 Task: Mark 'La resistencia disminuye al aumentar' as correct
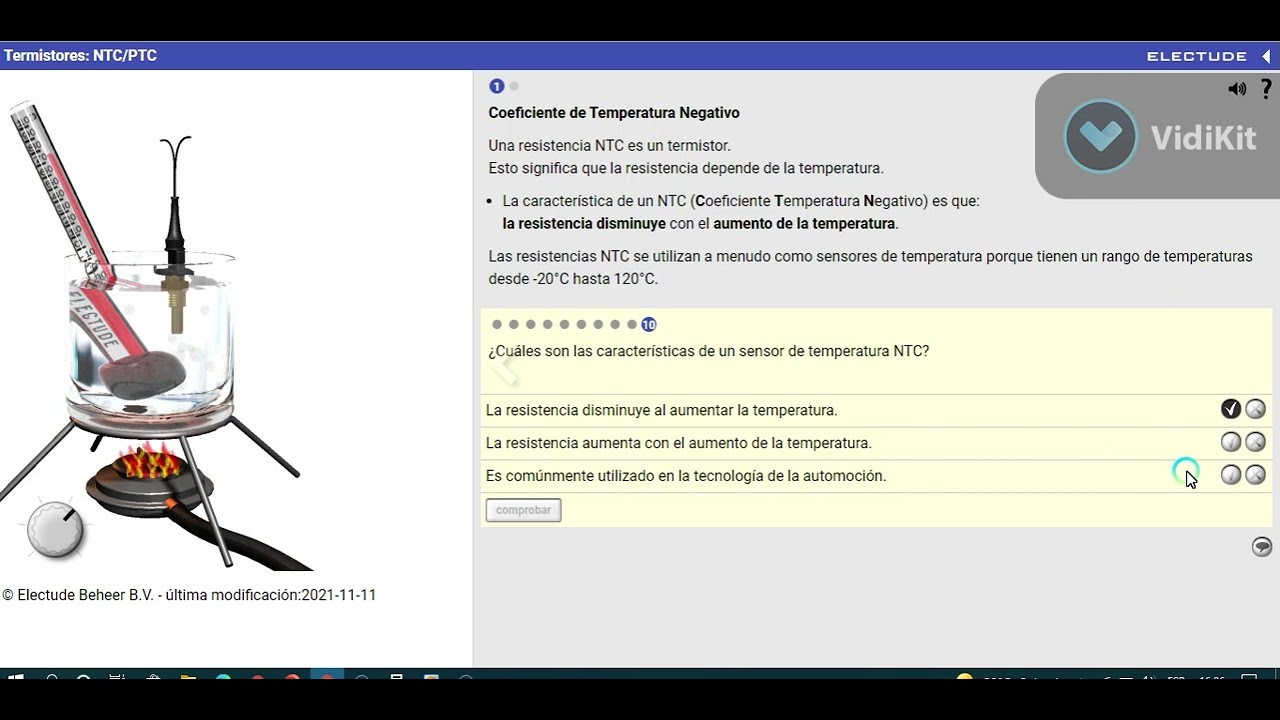pos(1231,409)
